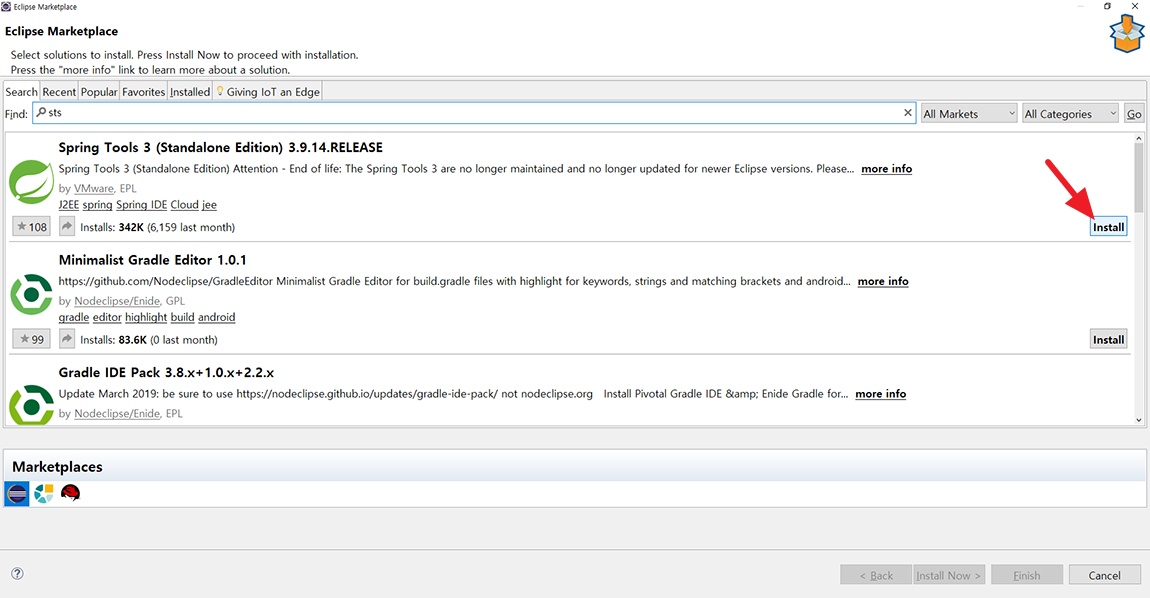Click the Spring IDE tag
The height and width of the screenshot is (598, 1150).
pos(142,205)
